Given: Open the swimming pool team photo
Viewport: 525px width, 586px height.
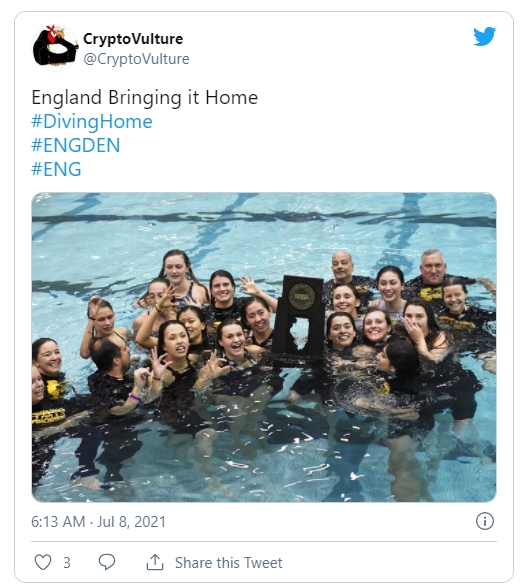Looking at the screenshot, I should [264, 347].
